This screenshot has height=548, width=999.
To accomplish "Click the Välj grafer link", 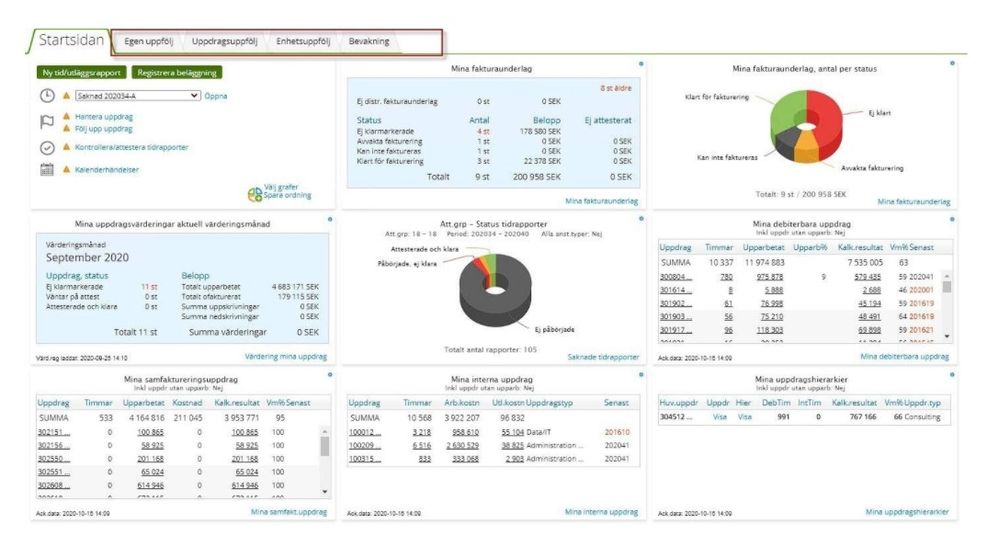I will [x=281, y=187].
